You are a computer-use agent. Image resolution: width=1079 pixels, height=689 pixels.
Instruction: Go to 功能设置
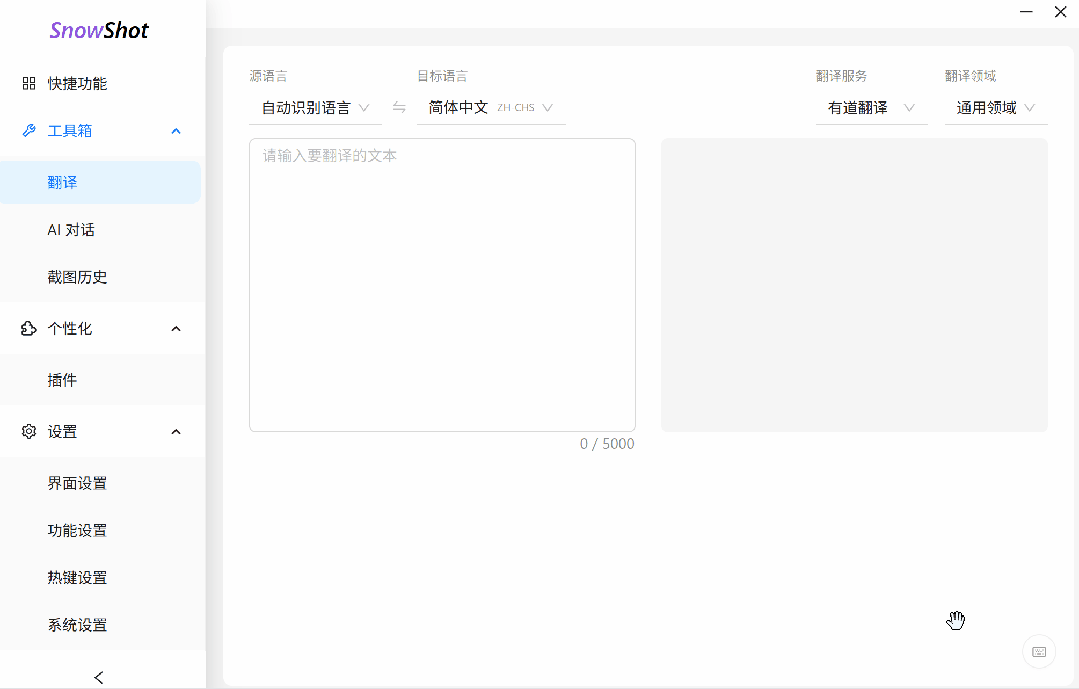pyautogui.click(x=100, y=531)
